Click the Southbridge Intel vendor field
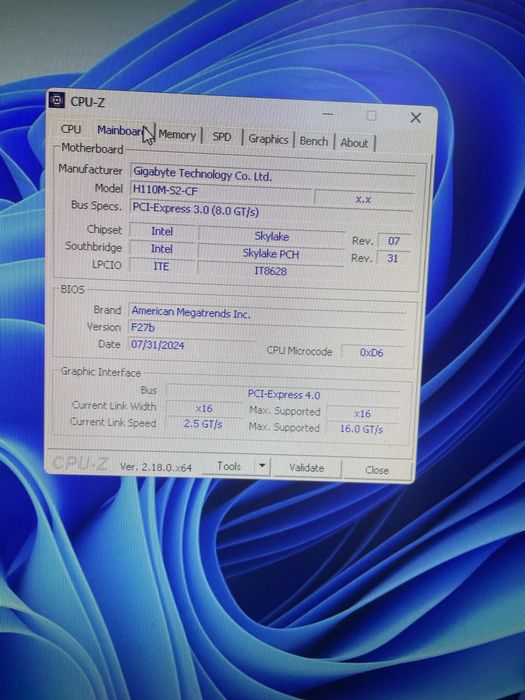Screen dimensions: 525x700 [x=162, y=249]
